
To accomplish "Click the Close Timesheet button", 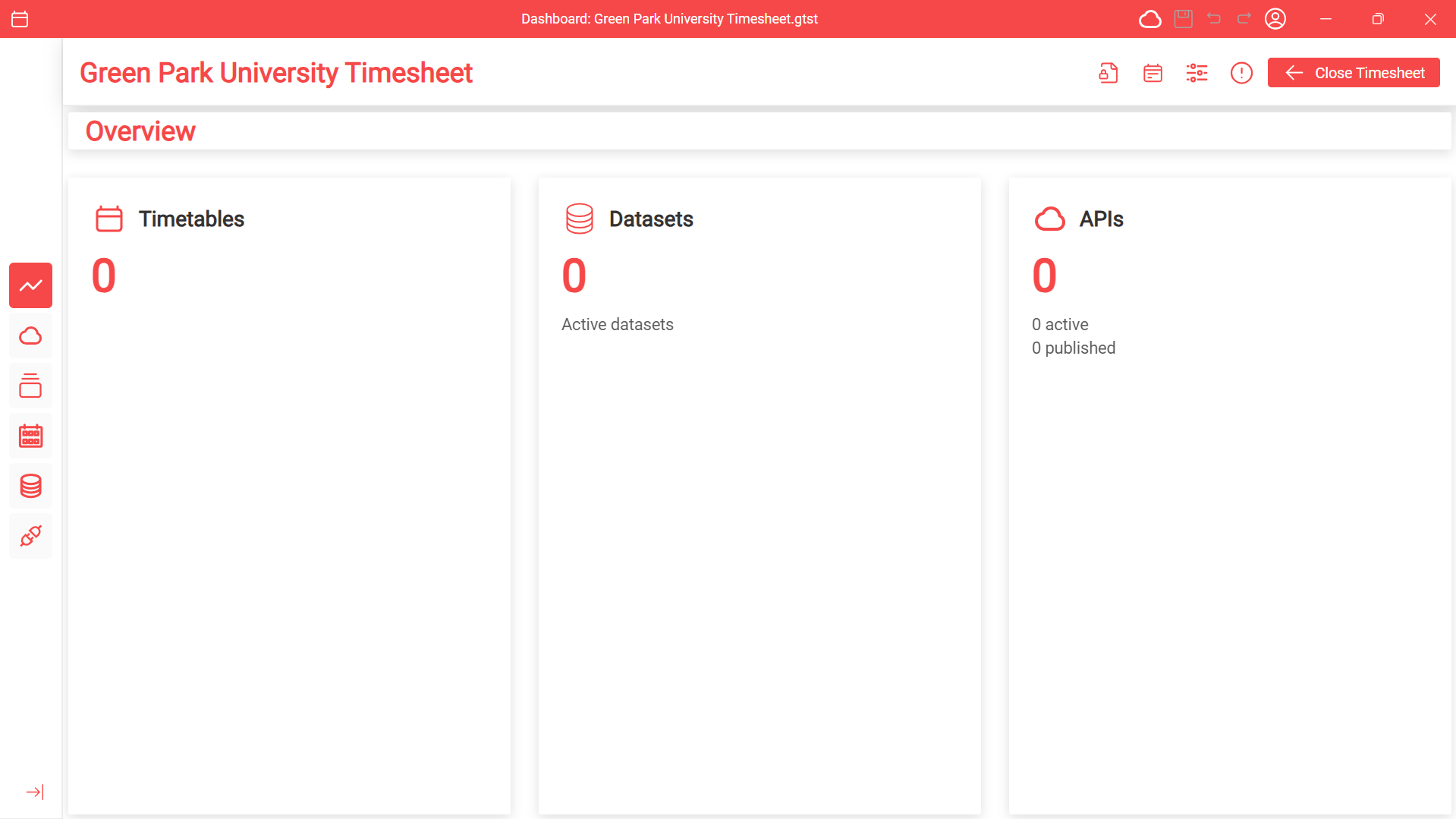I will pos(1354,73).
